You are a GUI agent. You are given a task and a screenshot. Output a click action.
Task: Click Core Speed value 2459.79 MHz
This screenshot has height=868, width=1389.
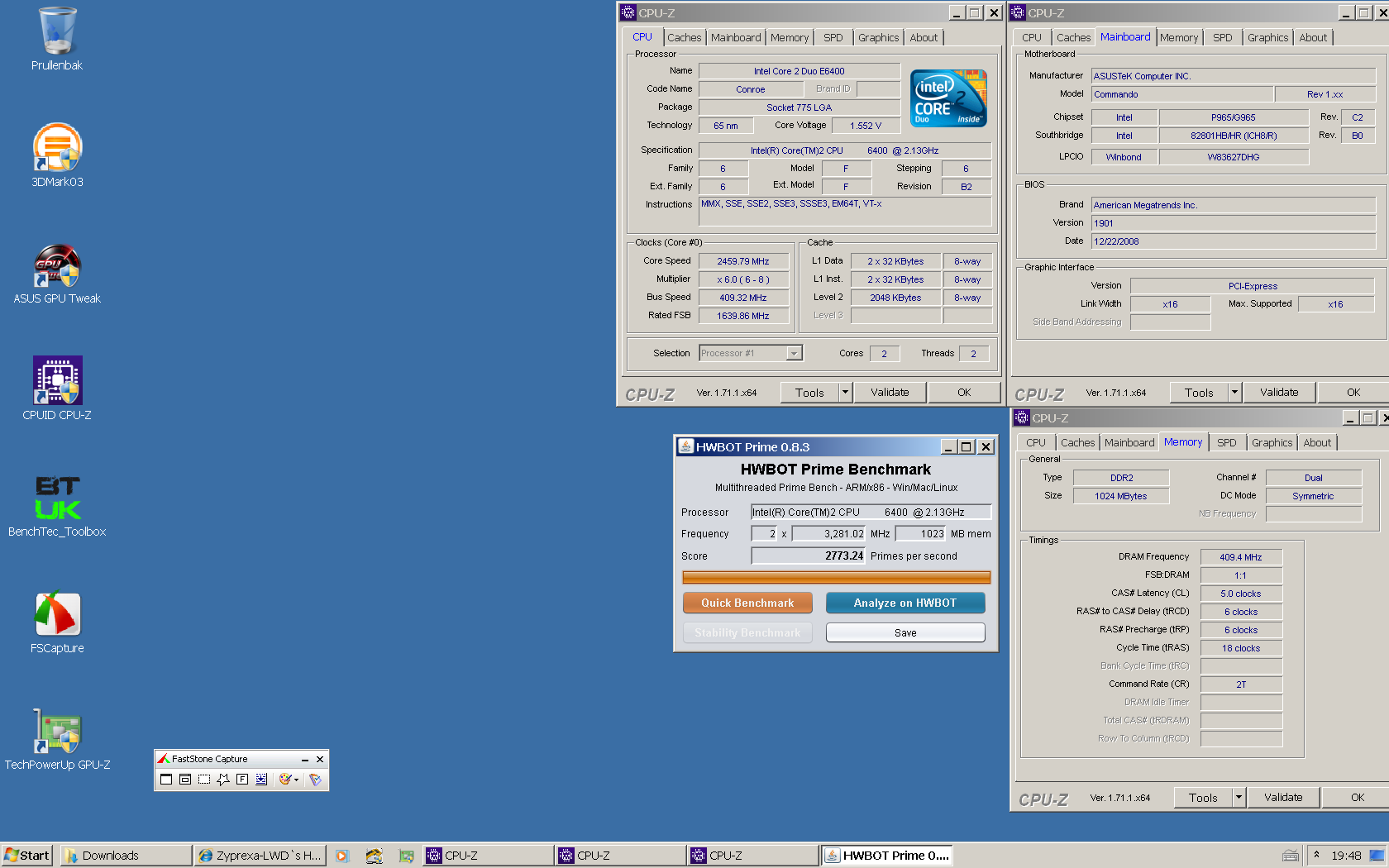tap(743, 261)
